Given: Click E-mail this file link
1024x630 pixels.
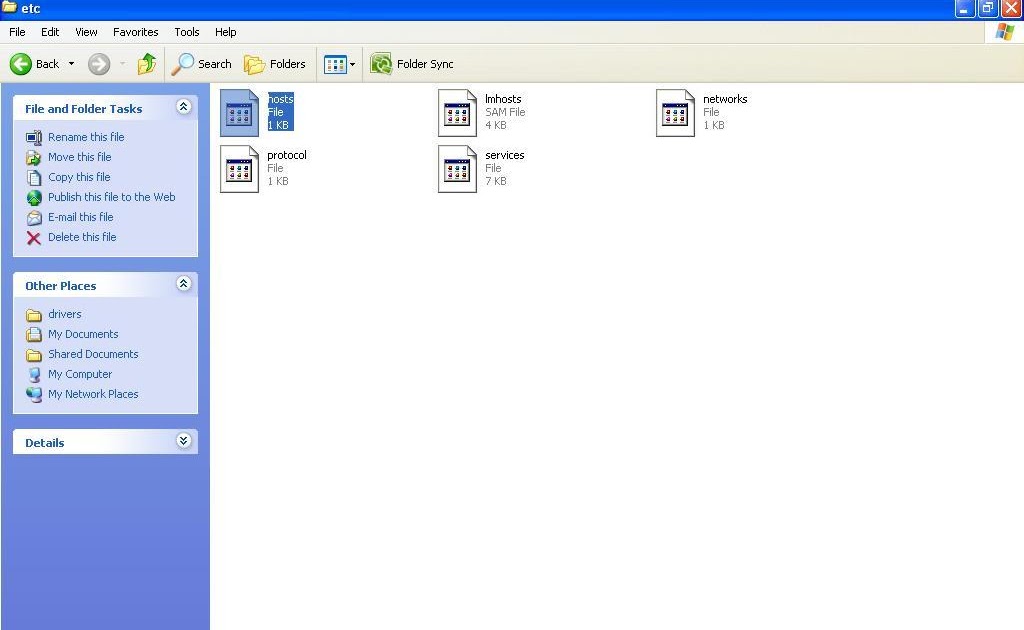Looking at the screenshot, I should click(x=80, y=217).
